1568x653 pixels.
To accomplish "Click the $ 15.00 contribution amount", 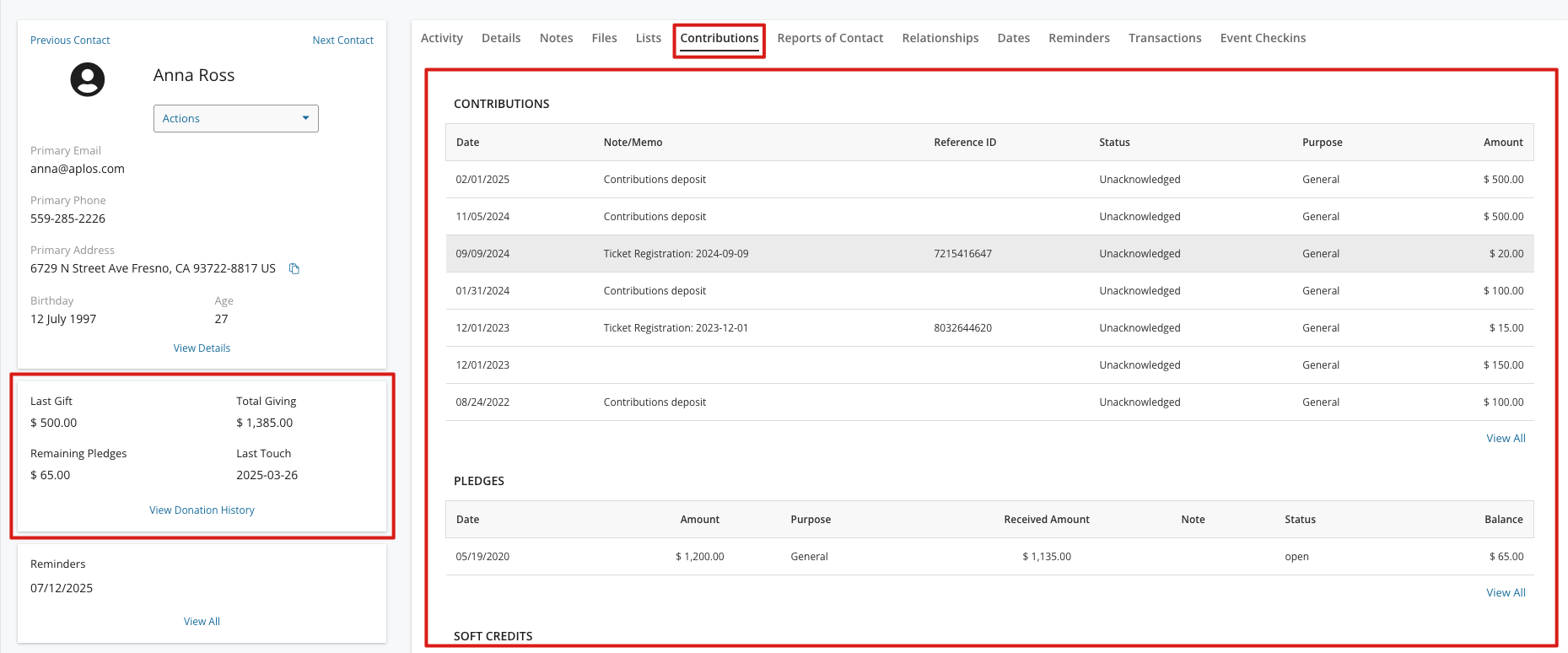I will coord(1506,328).
